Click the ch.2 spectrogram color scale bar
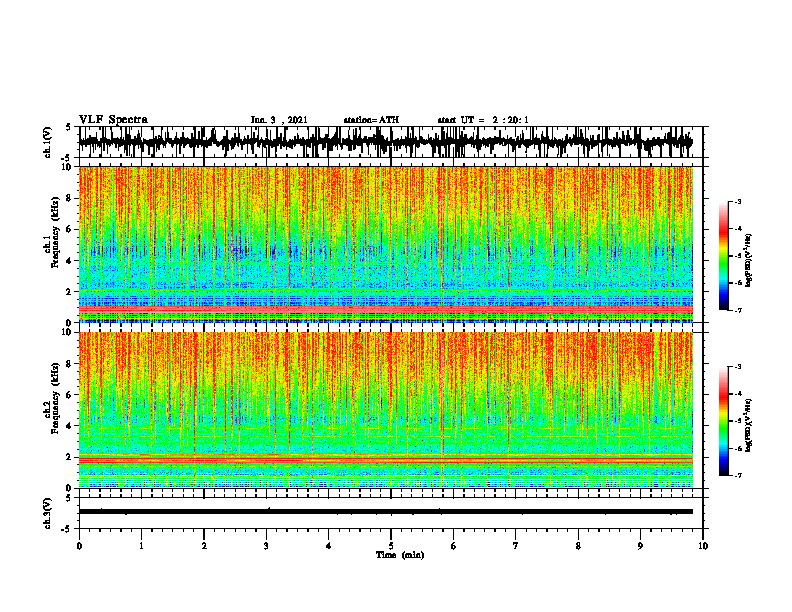Viewport: 792px width, 612px height. [x=723, y=421]
